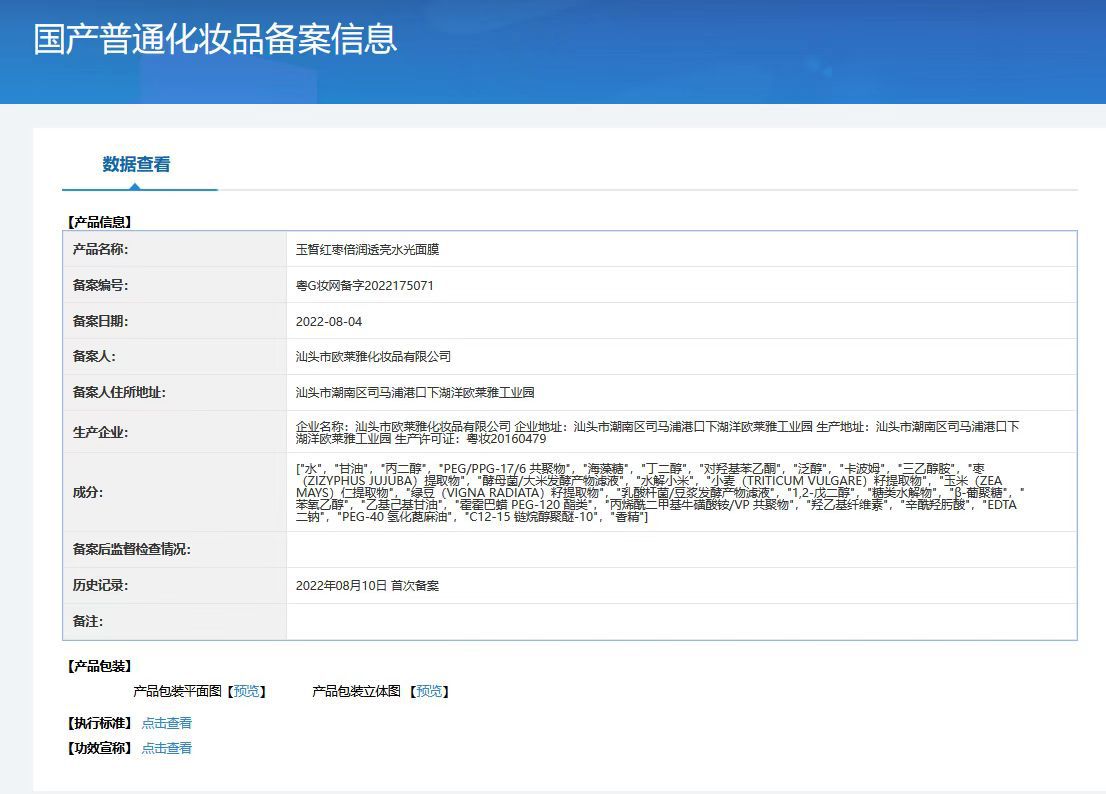Open the 数据查看 tab
This screenshot has width=1106, height=794.
tap(136, 164)
